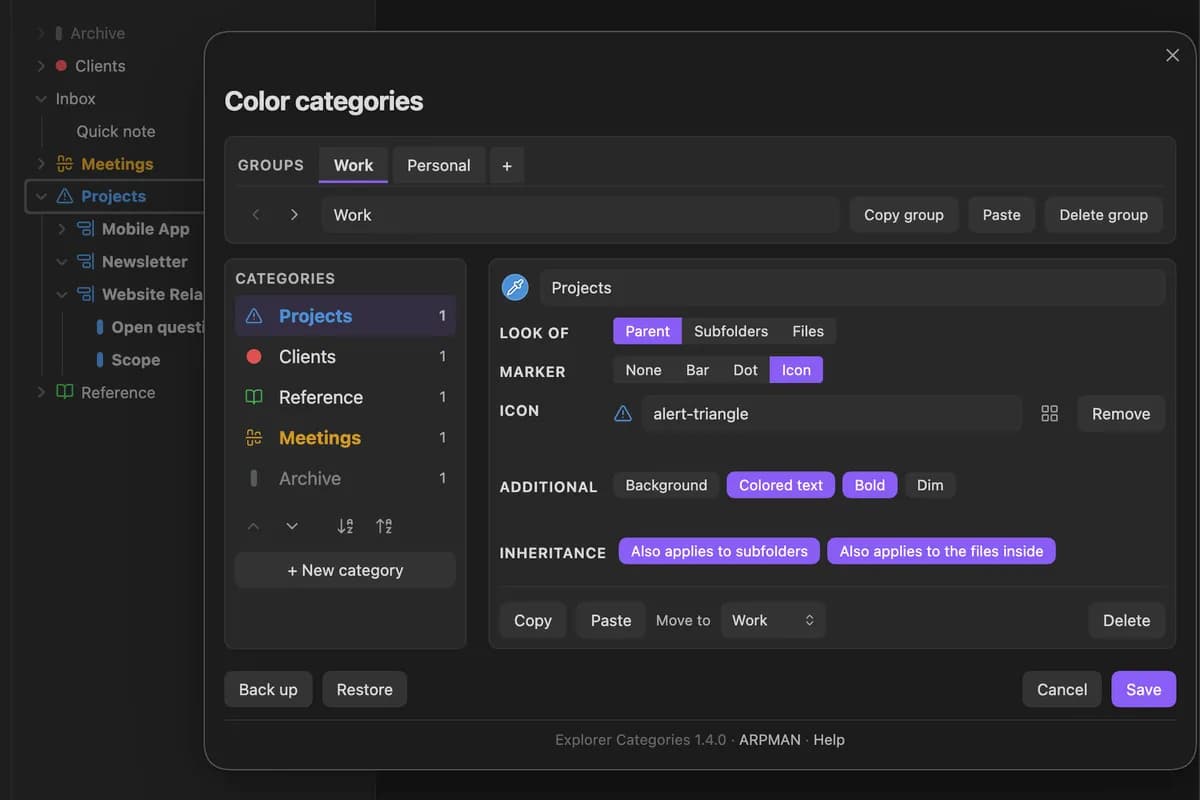This screenshot has height=800, width=1200.
Task: Set Look Of to Files
Action: (808, 331)
